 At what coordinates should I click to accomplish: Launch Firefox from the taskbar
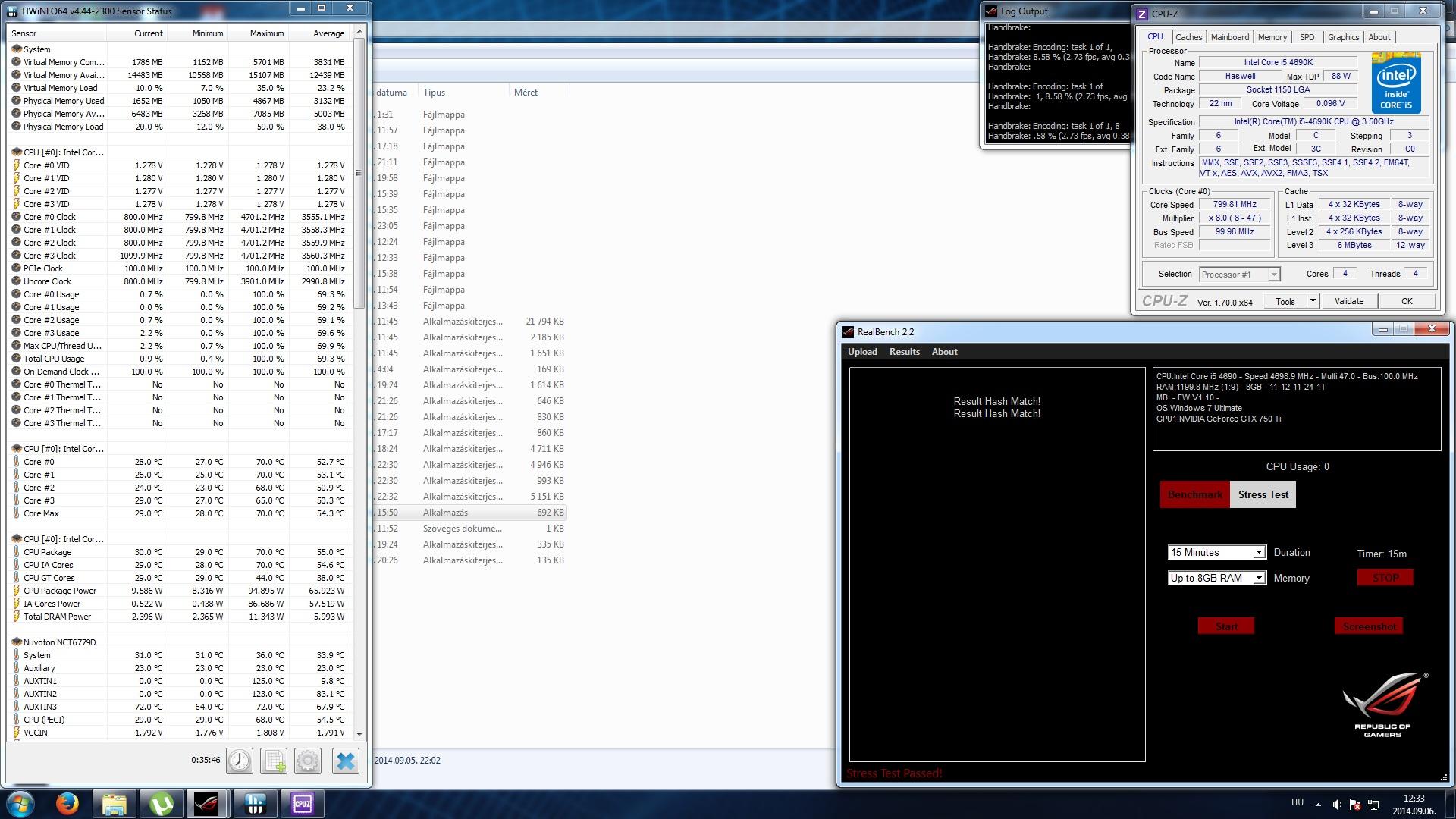tap(67, 804)
